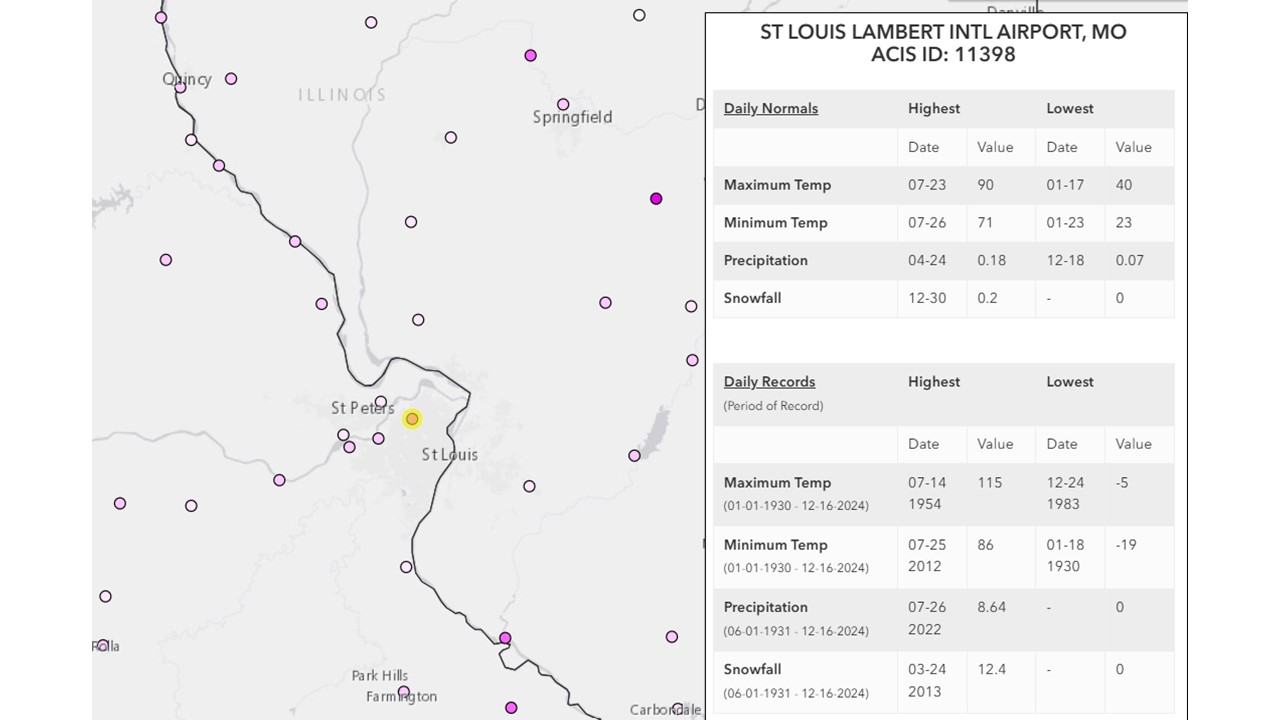This screenshot has width=1280, height=720.
Task: Click the St Louis city label on the map
Action: [449, 454]
